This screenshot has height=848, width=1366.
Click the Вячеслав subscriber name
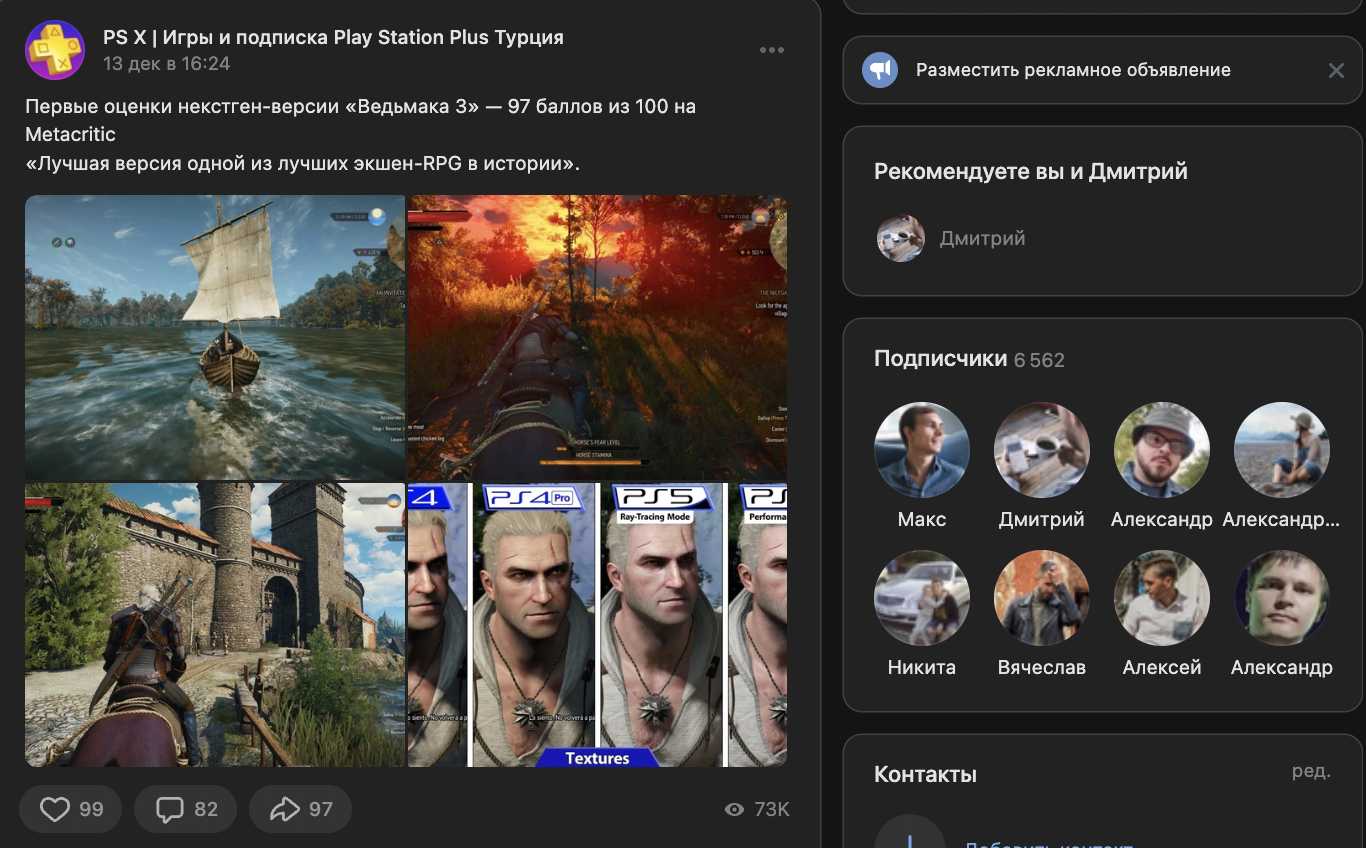pos(1042,667)
